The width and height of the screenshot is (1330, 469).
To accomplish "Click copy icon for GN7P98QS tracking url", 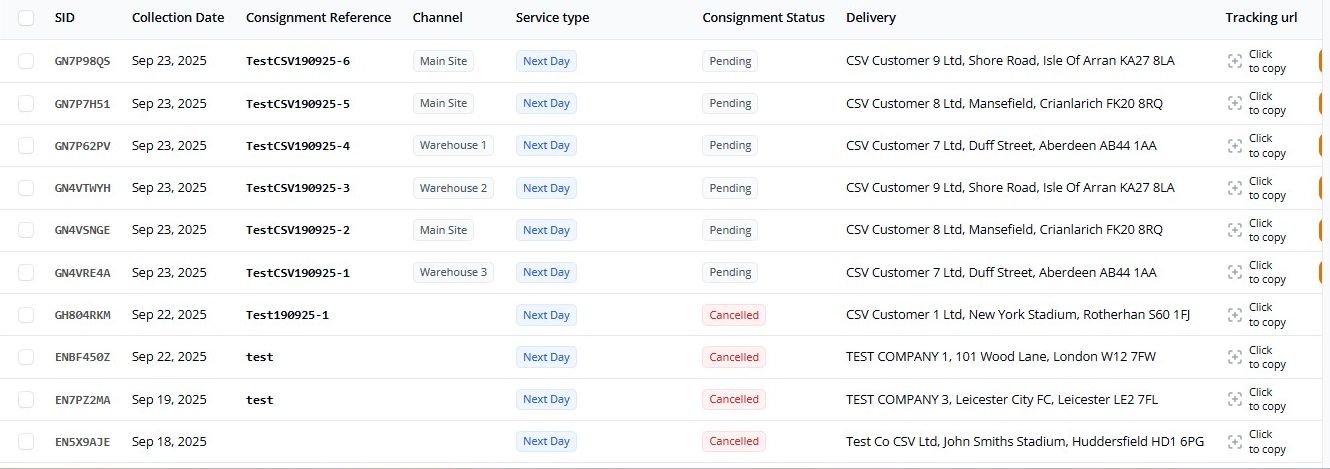I will pyautogui.click(x=1235, y=61).
